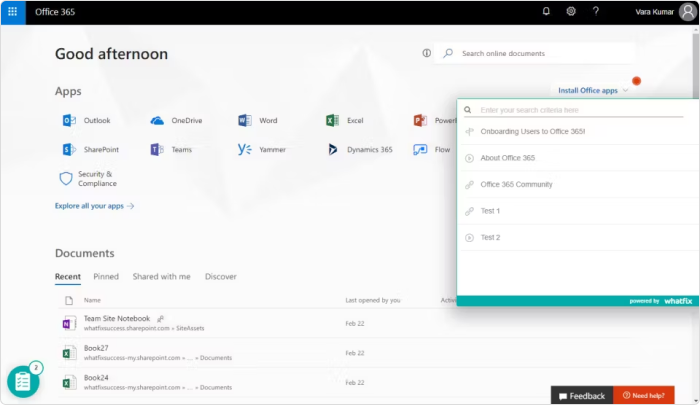The width and height of the screenshot is (700, 405).
Task: Click the Need help? button
Action: point(644,395)
